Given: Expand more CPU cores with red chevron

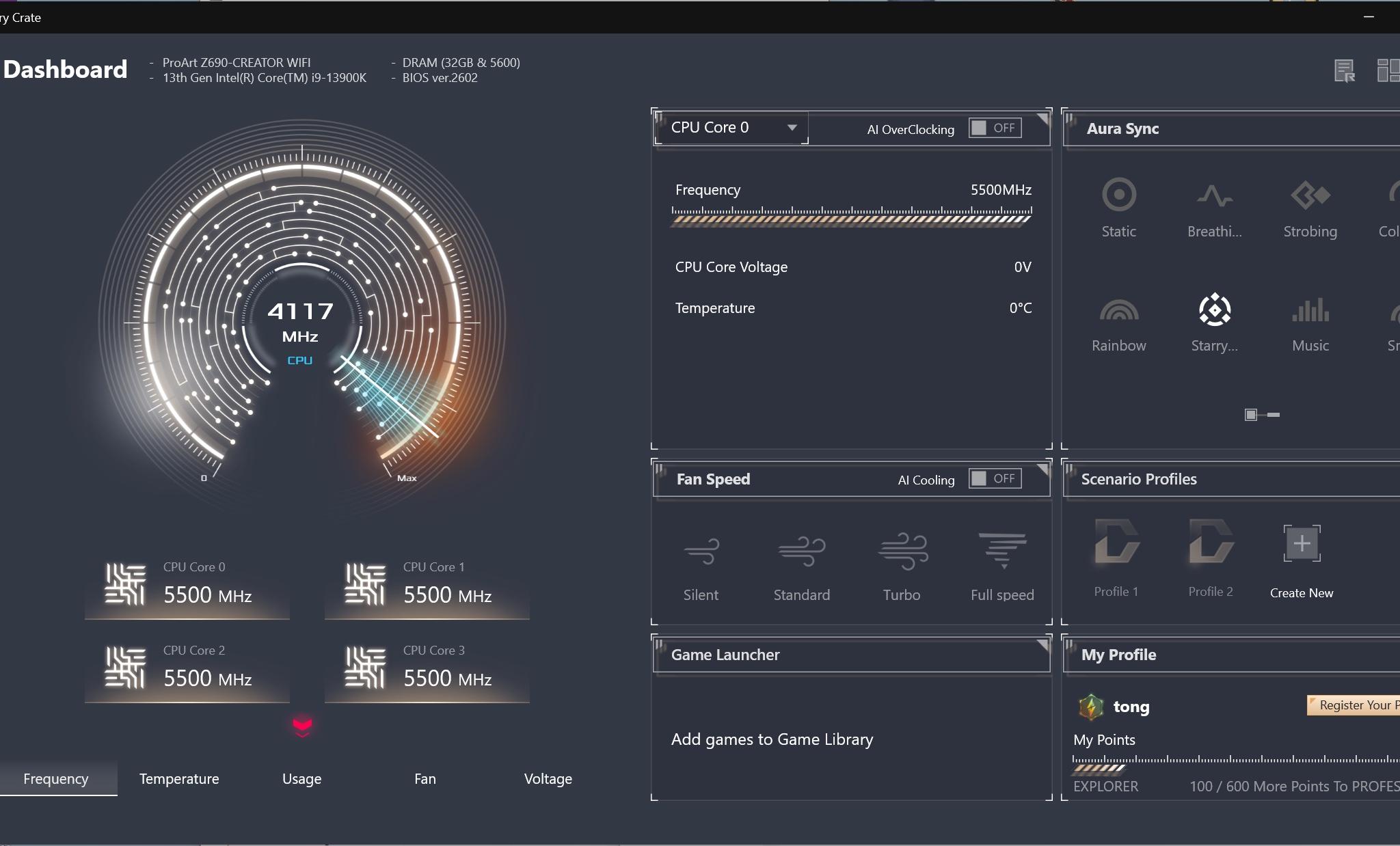Looking at the screenshot, I should click(x=302, y=726).
